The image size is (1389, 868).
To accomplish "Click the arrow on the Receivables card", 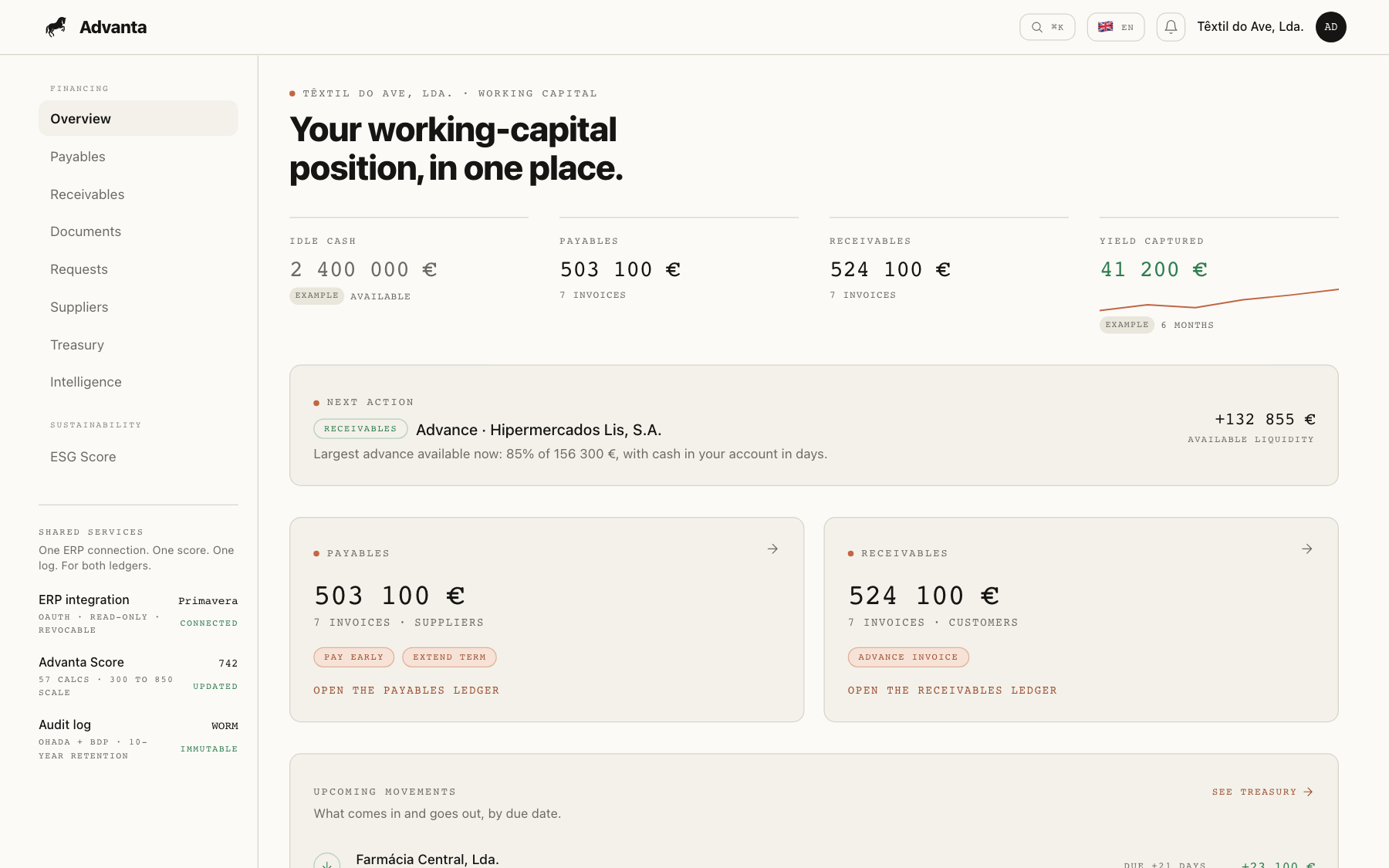I will (1307, 549).
